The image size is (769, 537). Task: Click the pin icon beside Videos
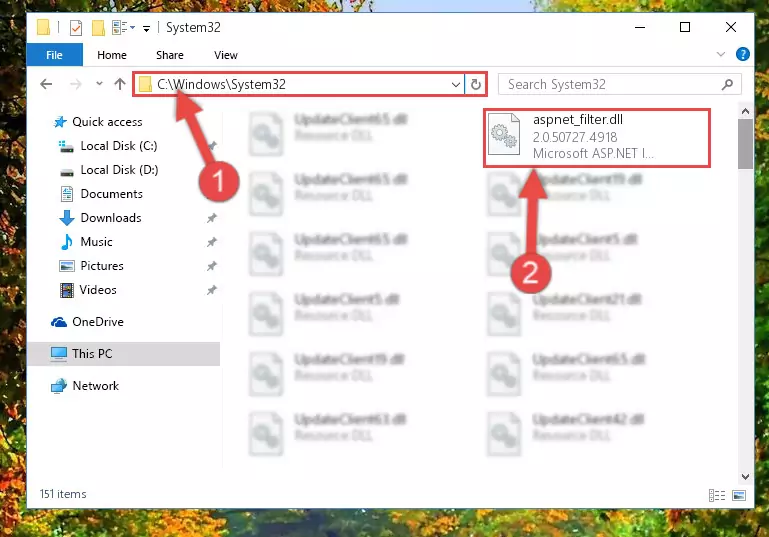coord(211,290)
